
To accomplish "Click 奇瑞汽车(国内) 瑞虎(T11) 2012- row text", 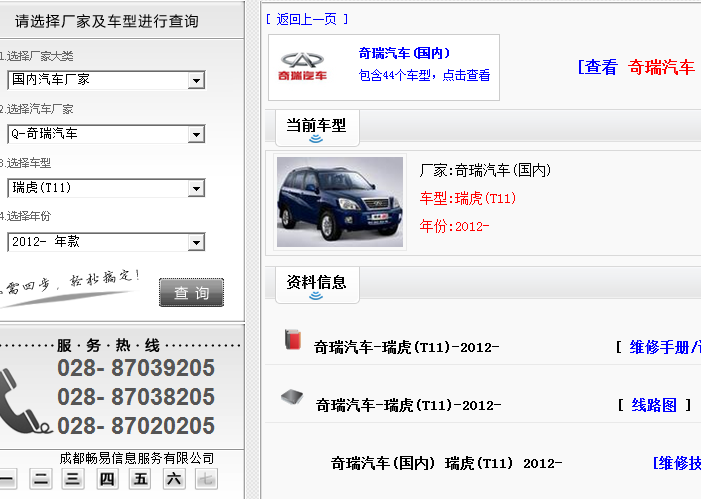I will pyautogui.click(x=446, y=463).
